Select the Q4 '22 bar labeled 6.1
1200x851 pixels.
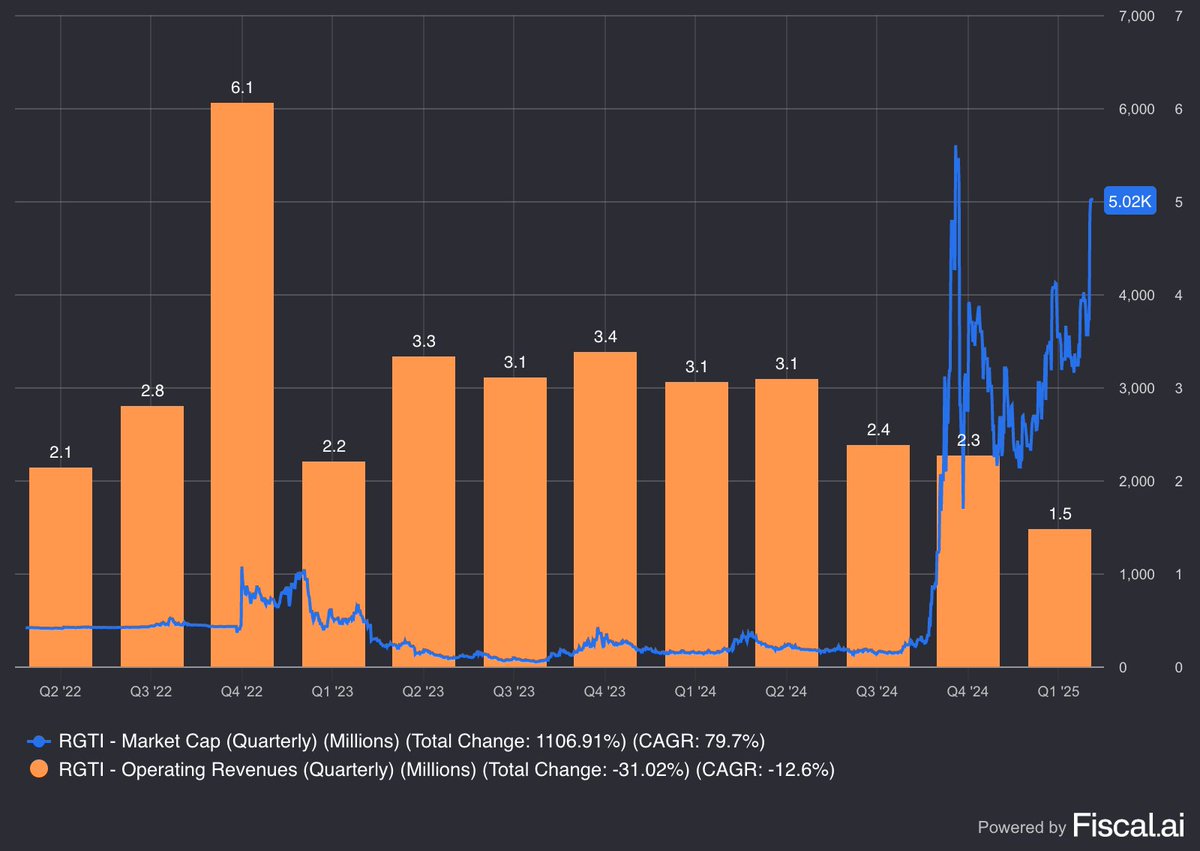(x=242, y=384)
